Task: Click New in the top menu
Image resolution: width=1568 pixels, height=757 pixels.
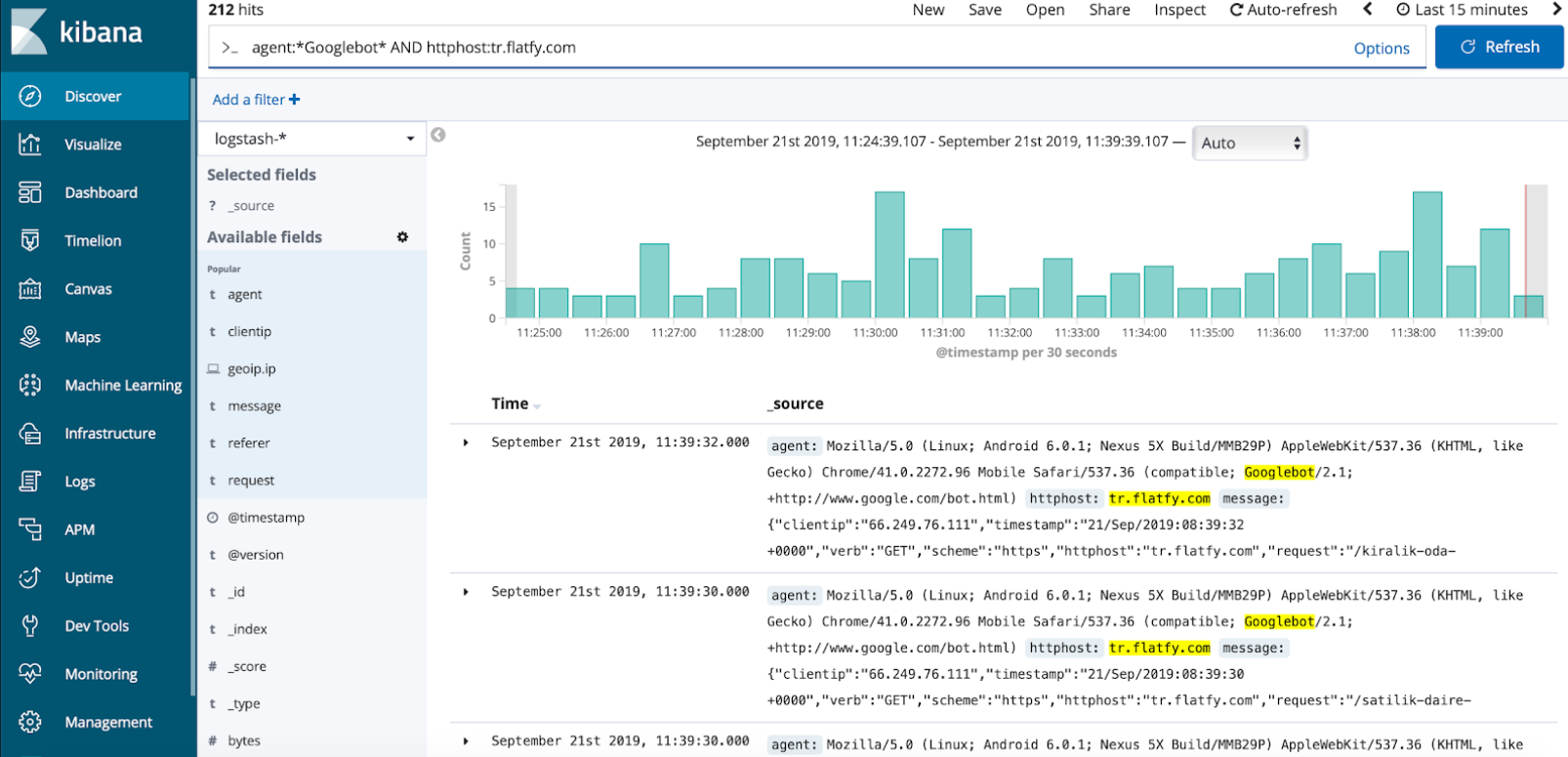Action: (928, 10)
